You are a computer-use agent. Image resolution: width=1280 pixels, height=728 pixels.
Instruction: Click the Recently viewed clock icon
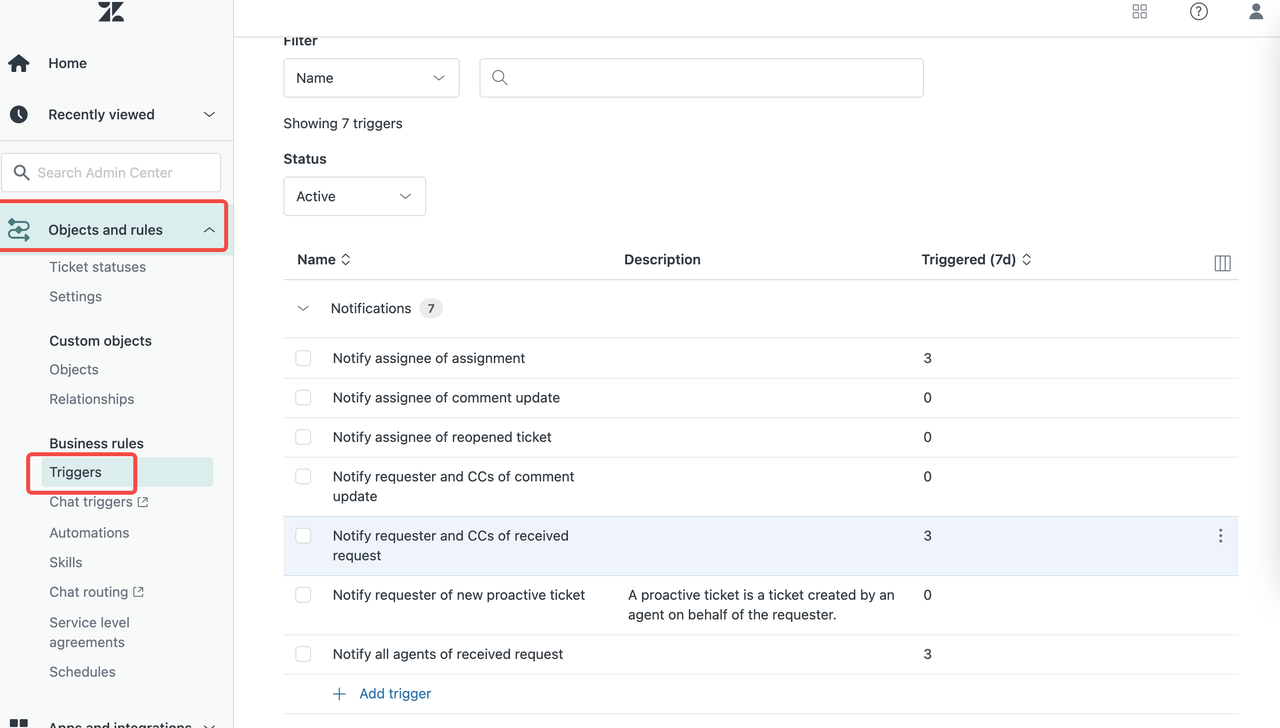pos(19,115)
